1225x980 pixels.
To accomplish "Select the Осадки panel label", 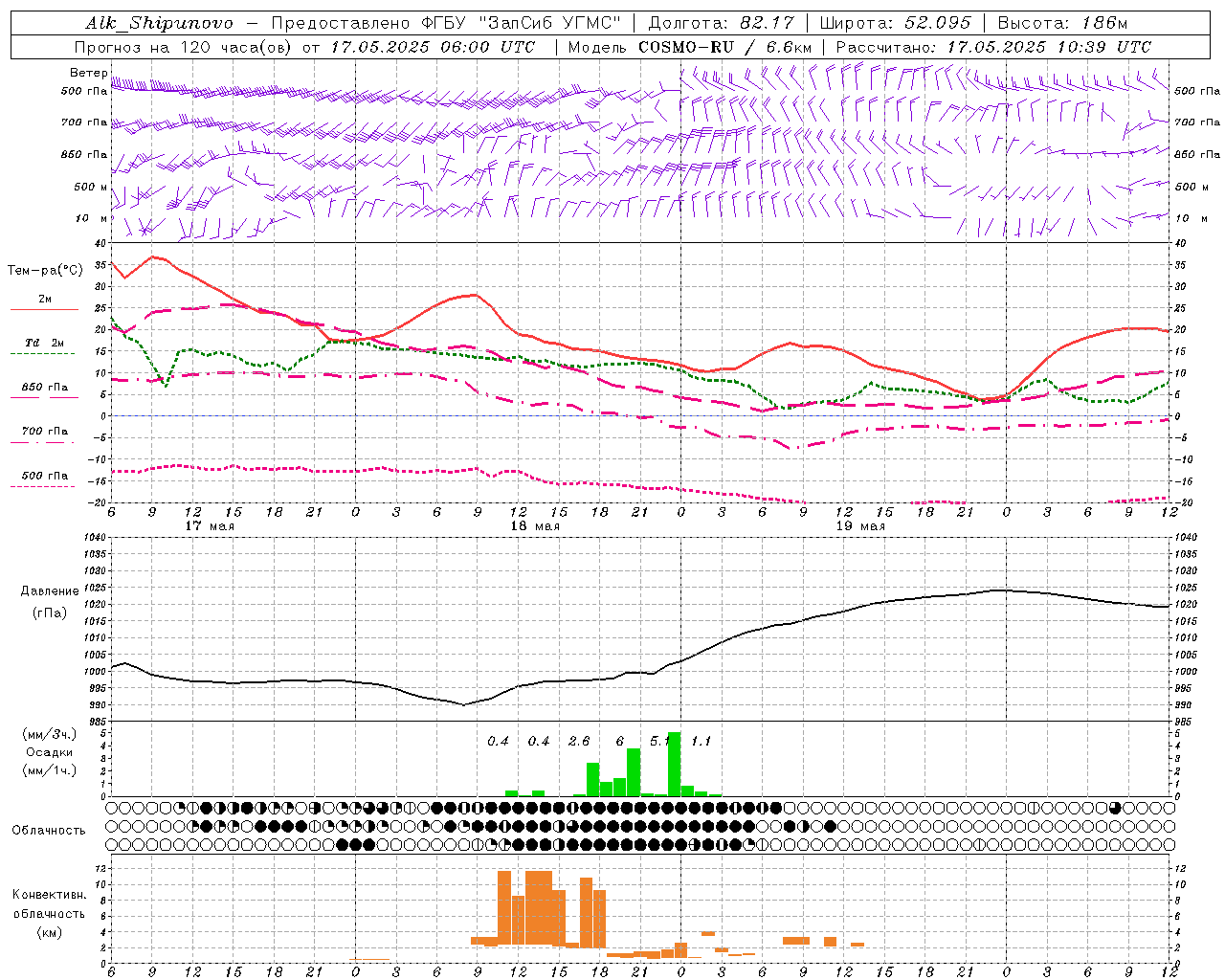I will pyautogui.click(x=49, y=752).
